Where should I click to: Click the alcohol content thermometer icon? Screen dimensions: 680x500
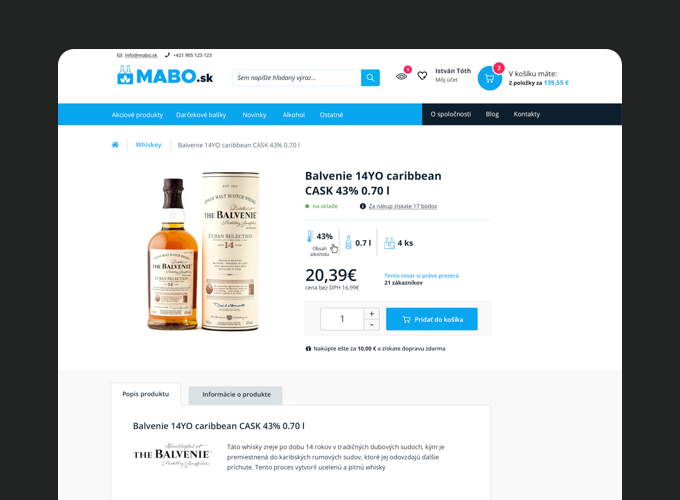[x=310, y=236]
